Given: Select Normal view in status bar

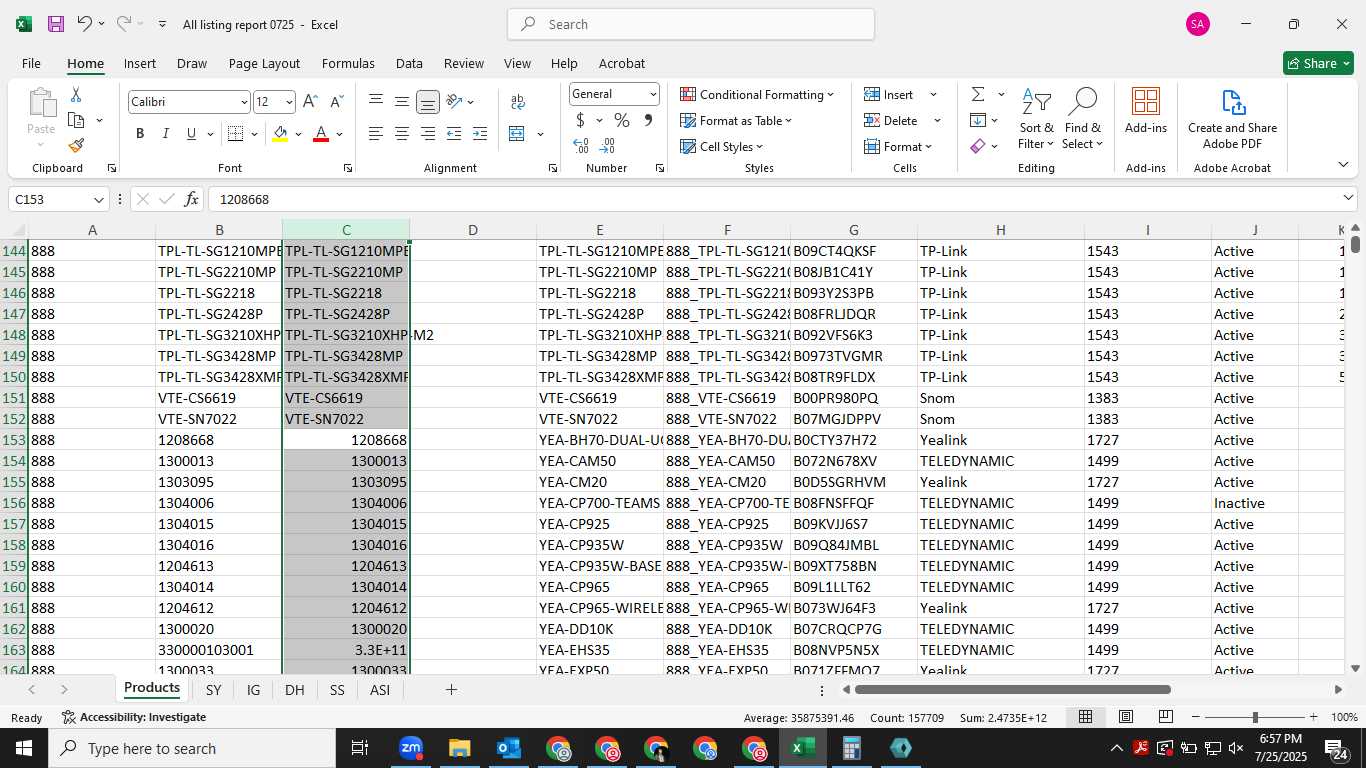Looking at the screenshot, I should [x=1085, y=717].
